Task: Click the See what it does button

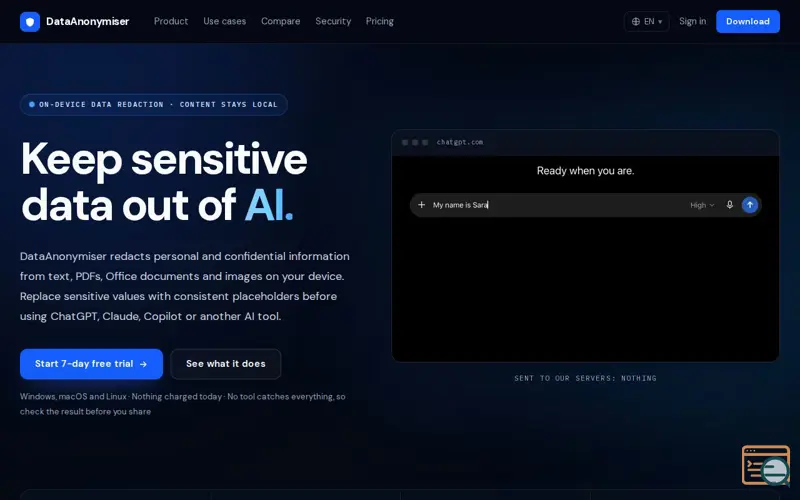Action: (x=226, y=364)
